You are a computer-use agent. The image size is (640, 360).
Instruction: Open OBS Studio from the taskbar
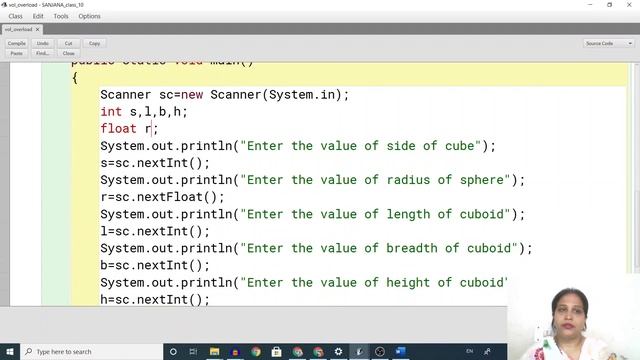pyautogui.click(x=380, y=351)
